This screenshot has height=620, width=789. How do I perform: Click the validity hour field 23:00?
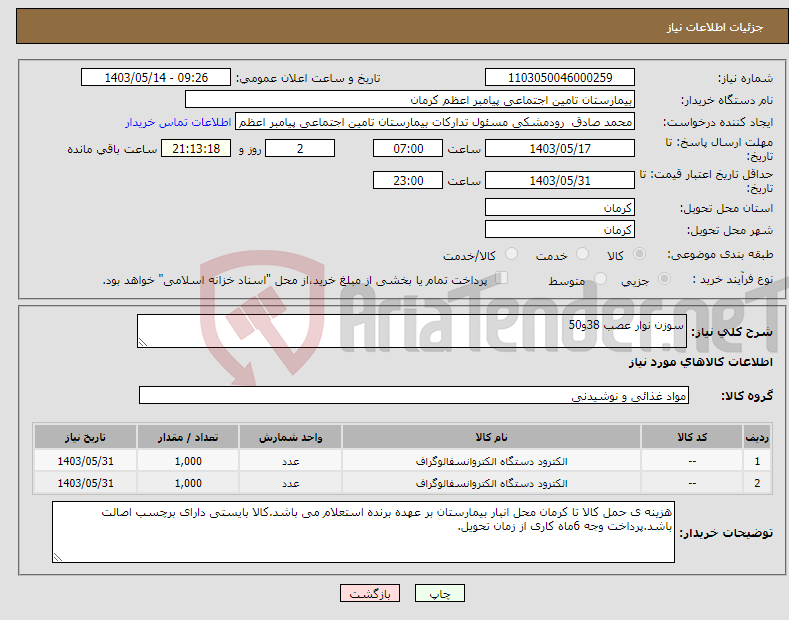[408, 180]
